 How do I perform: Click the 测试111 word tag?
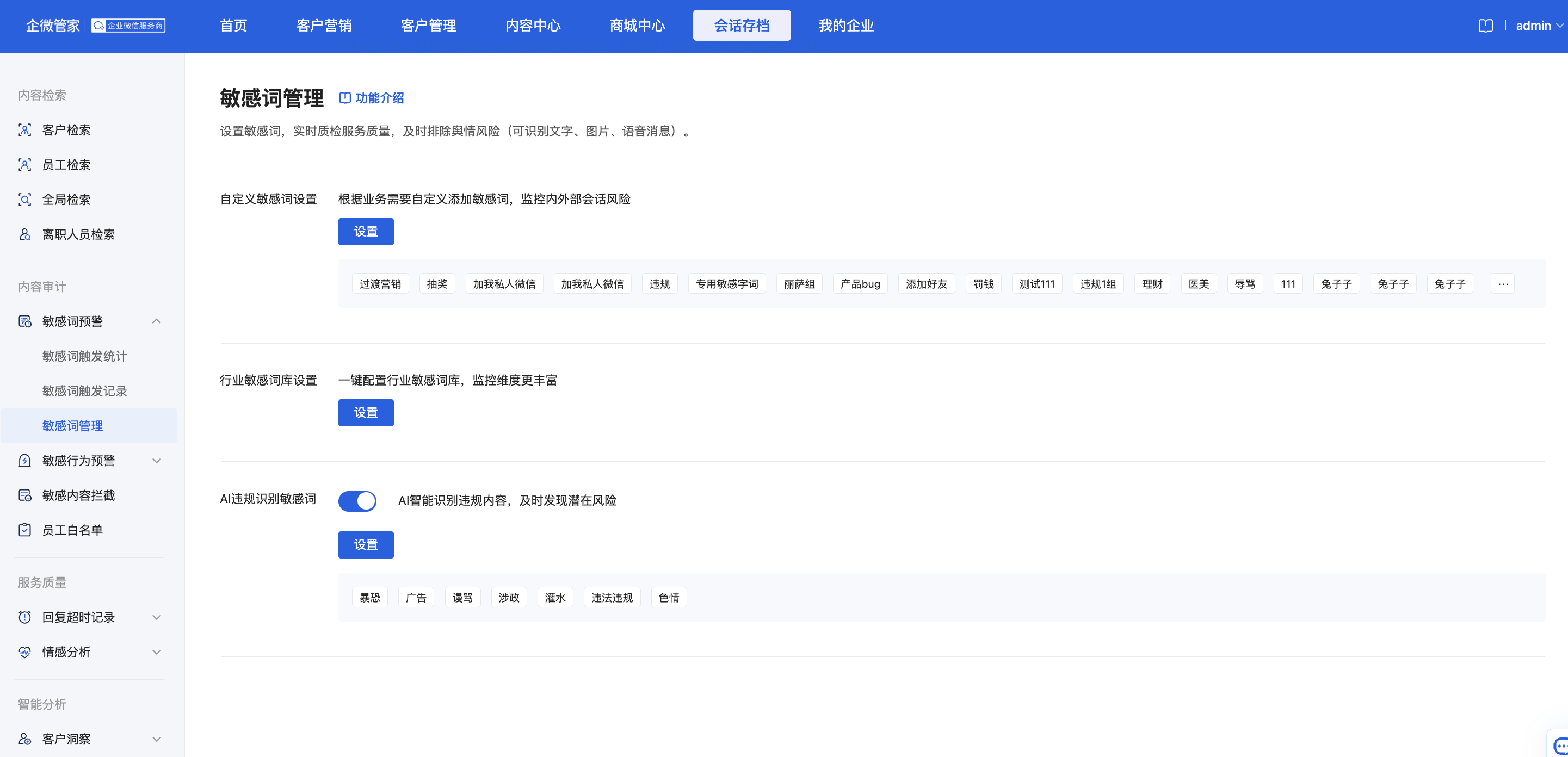1037,283
